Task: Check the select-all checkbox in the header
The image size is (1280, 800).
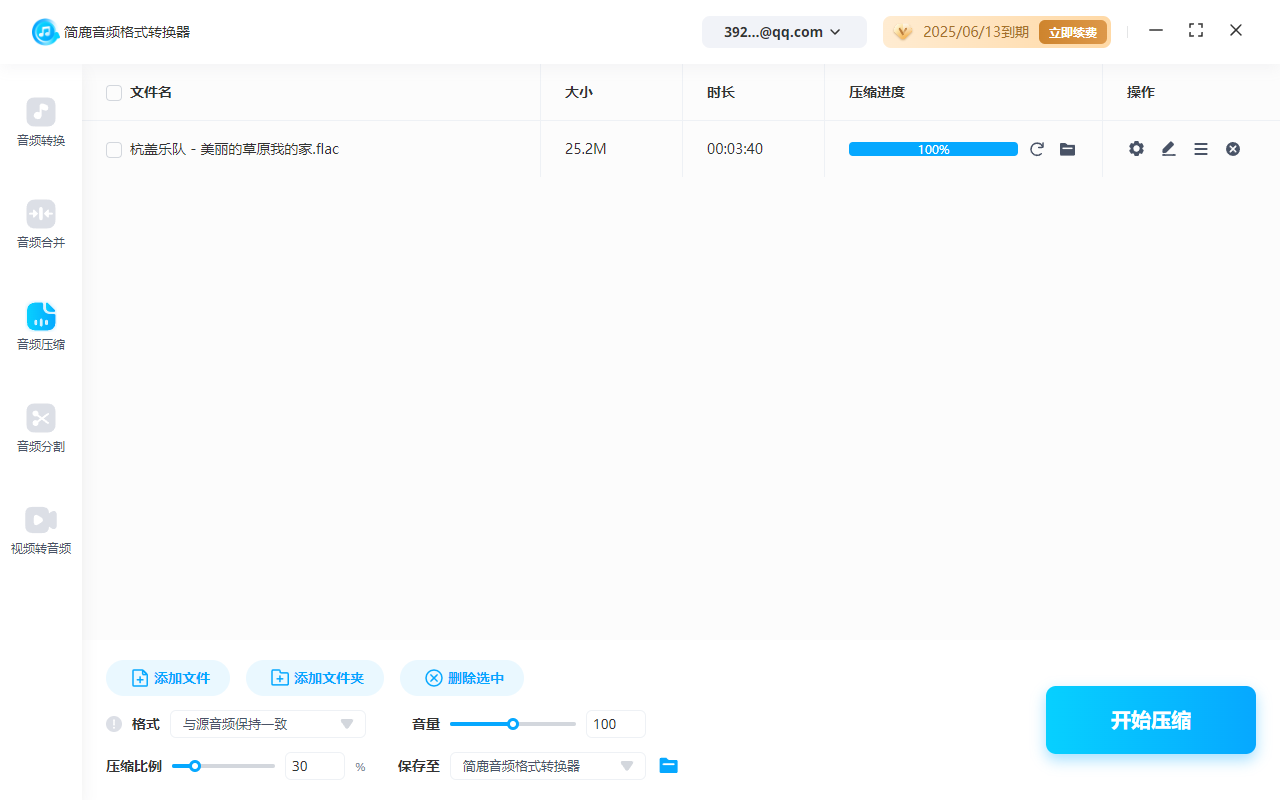Action: (114, 92)
